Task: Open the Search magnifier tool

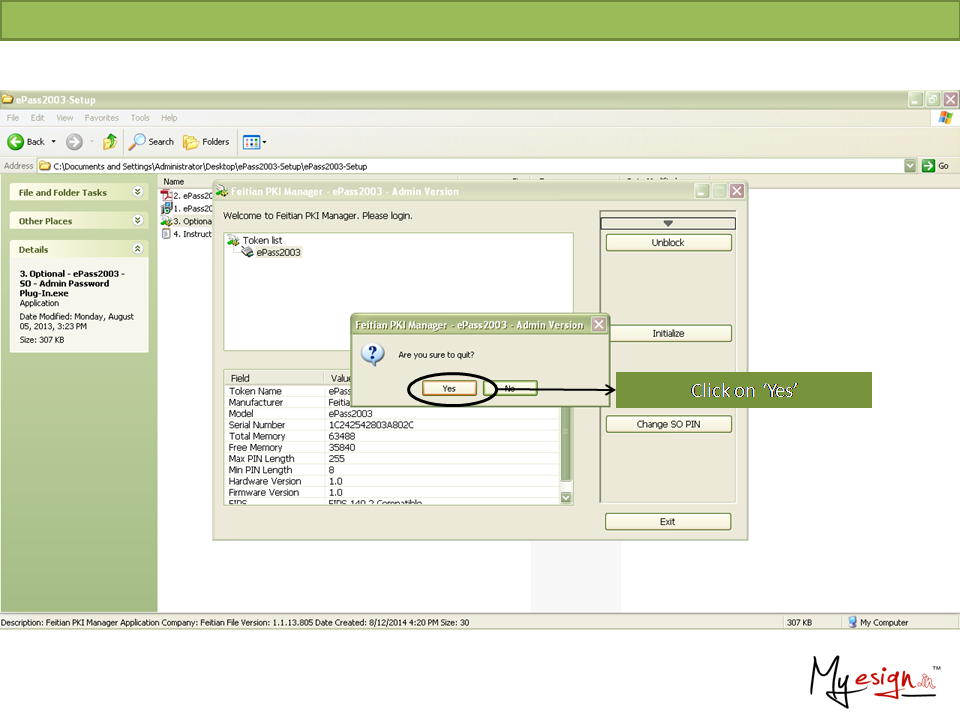Action: tap(139, 142)
